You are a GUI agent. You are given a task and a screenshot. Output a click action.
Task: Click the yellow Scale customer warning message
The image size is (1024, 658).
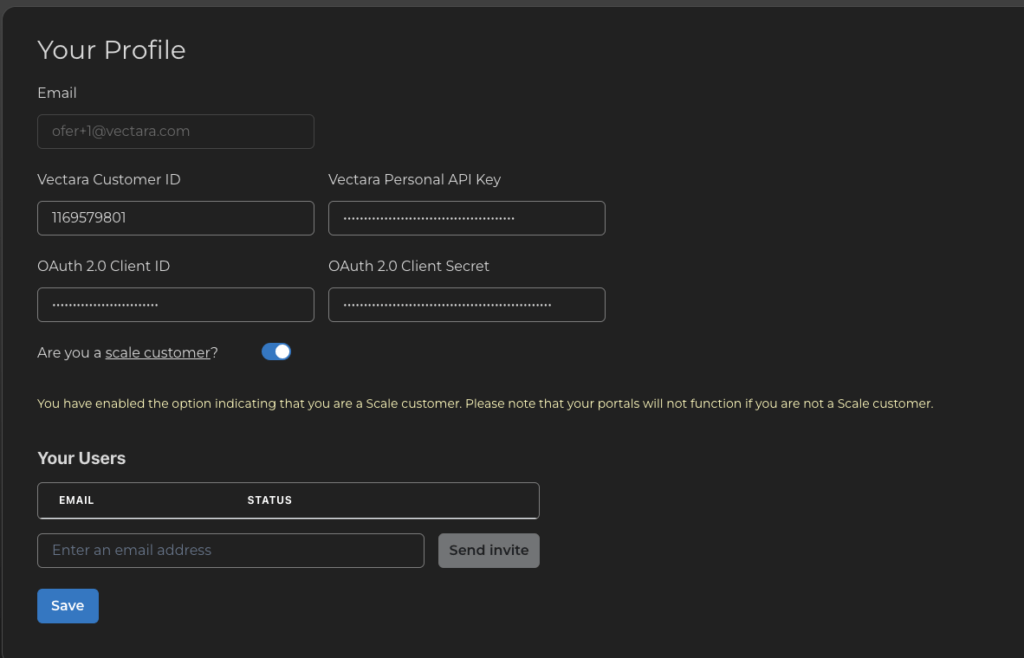(485, 404)
